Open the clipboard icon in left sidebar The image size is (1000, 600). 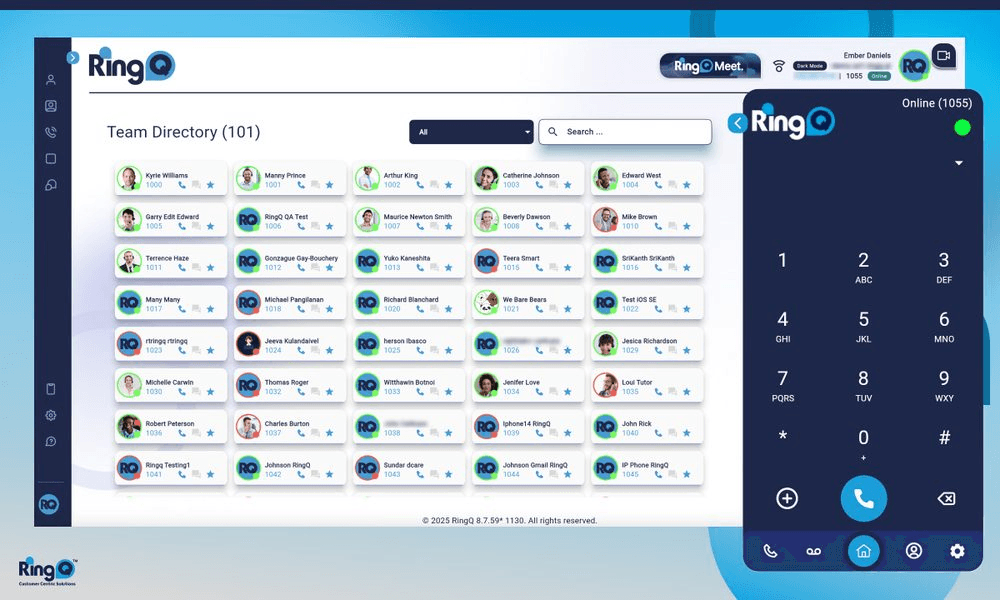(51, 389)
